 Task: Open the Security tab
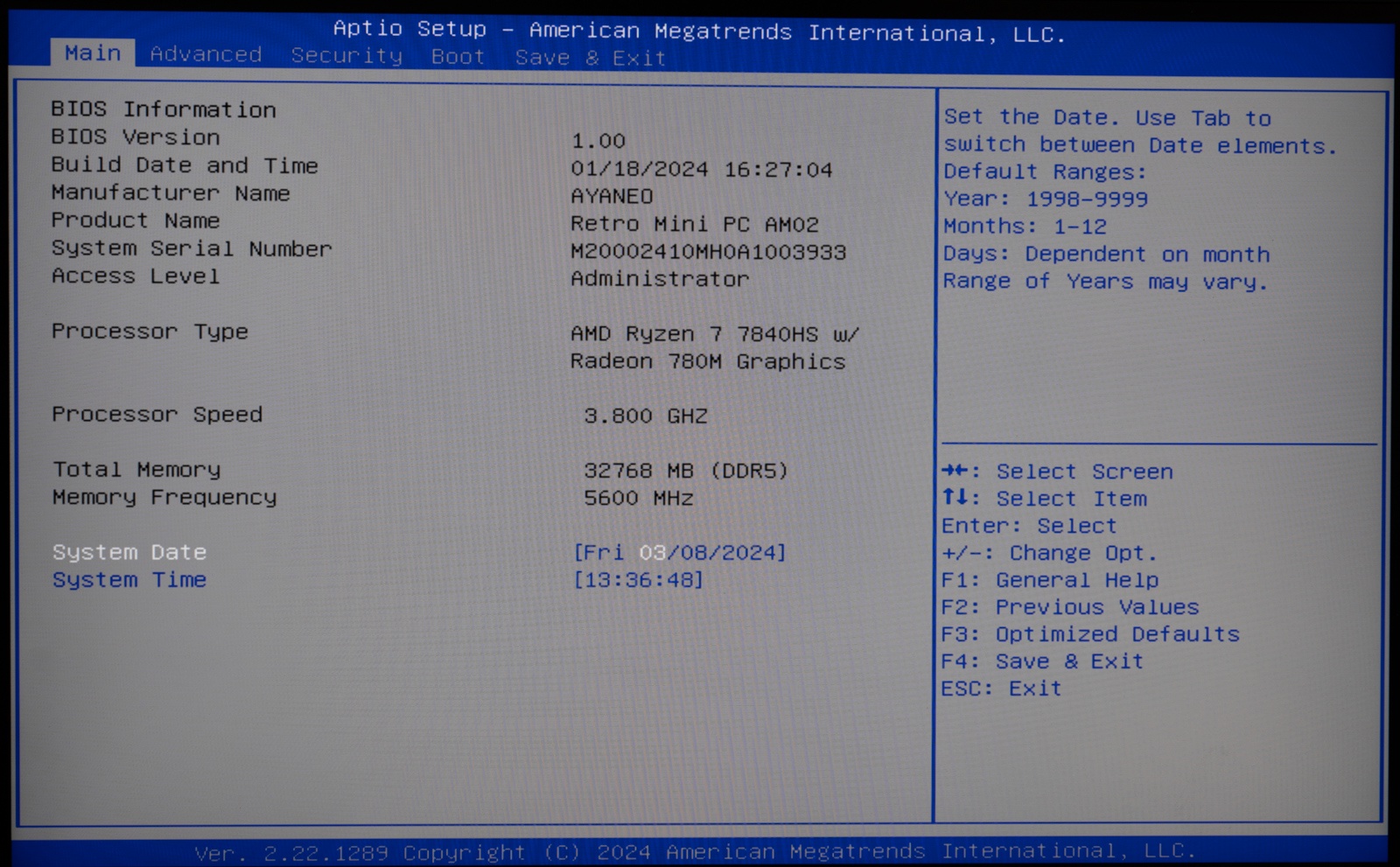tap(346, 56)
